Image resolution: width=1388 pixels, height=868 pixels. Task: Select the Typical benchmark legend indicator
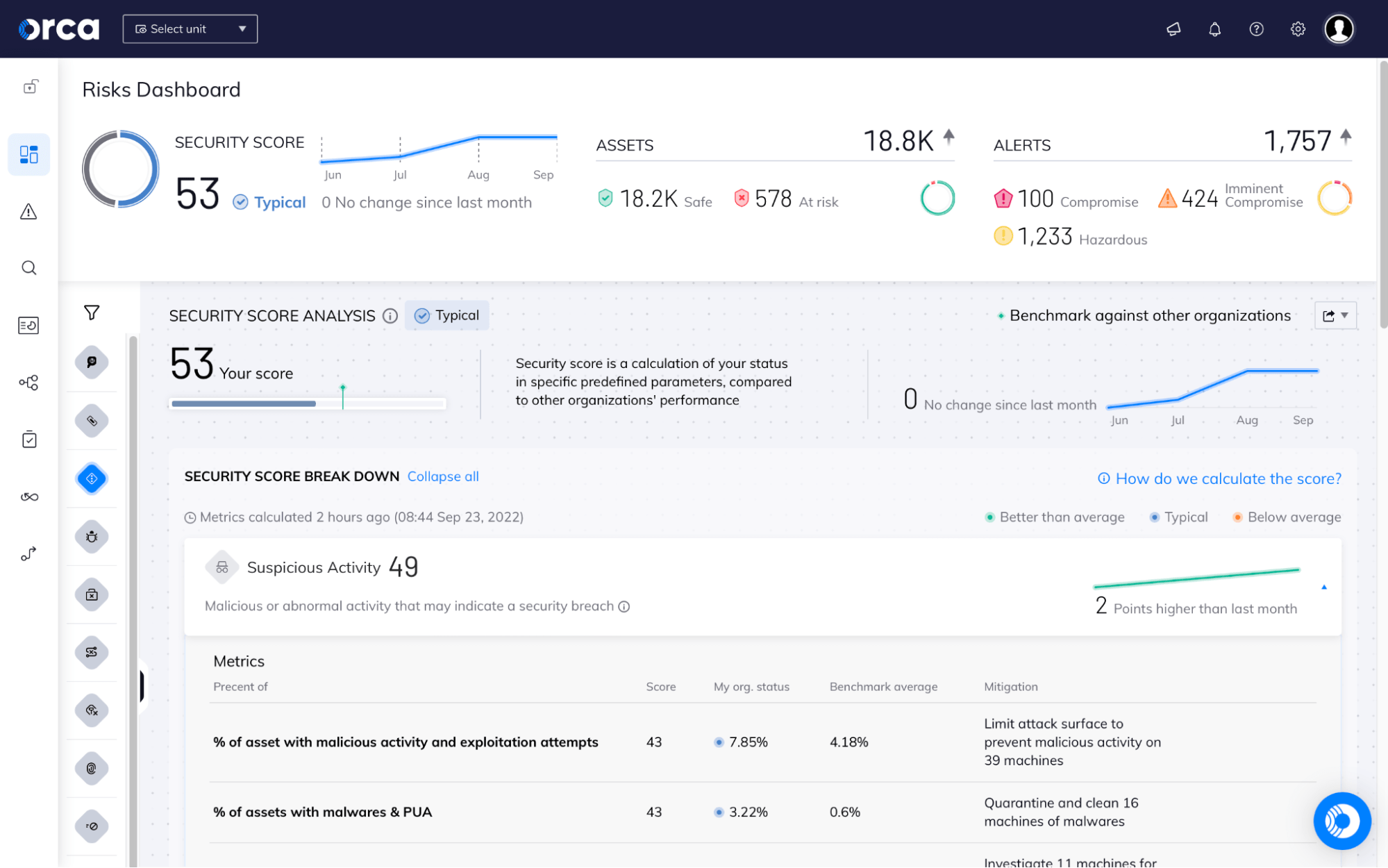point(1178,517)
